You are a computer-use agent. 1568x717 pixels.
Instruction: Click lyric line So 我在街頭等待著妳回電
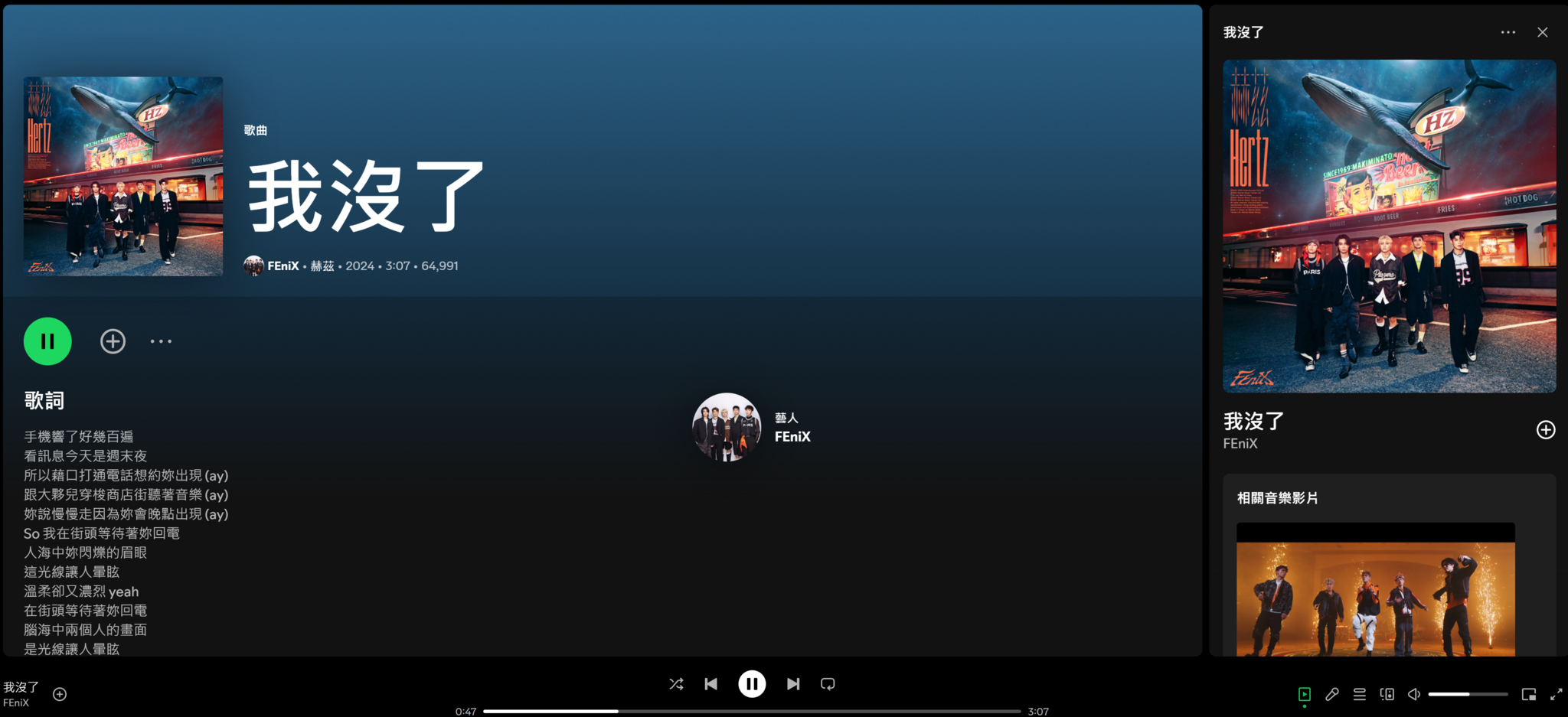click(x=102, y=533)
